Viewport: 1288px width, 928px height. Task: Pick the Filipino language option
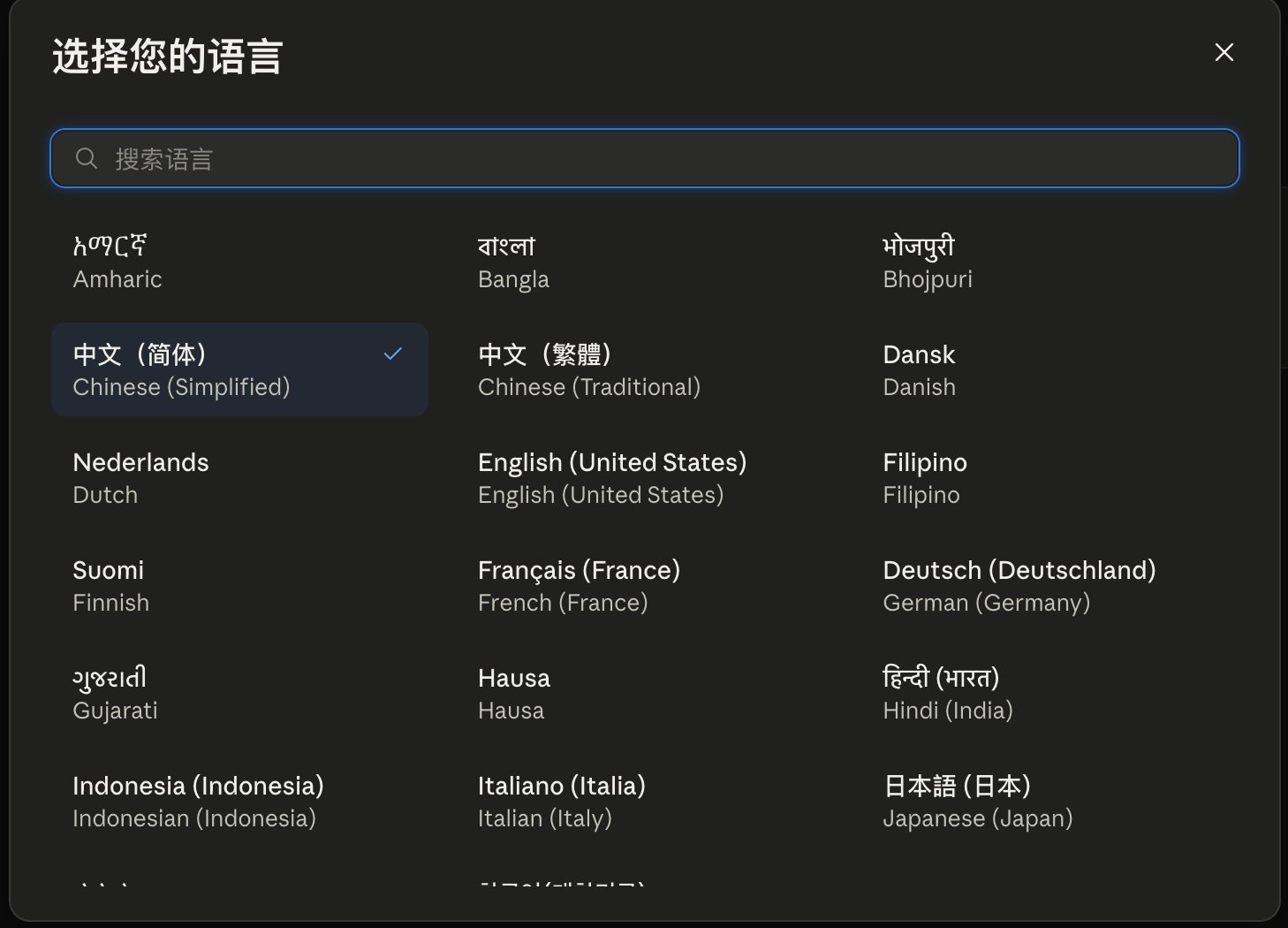(1049, 477)
